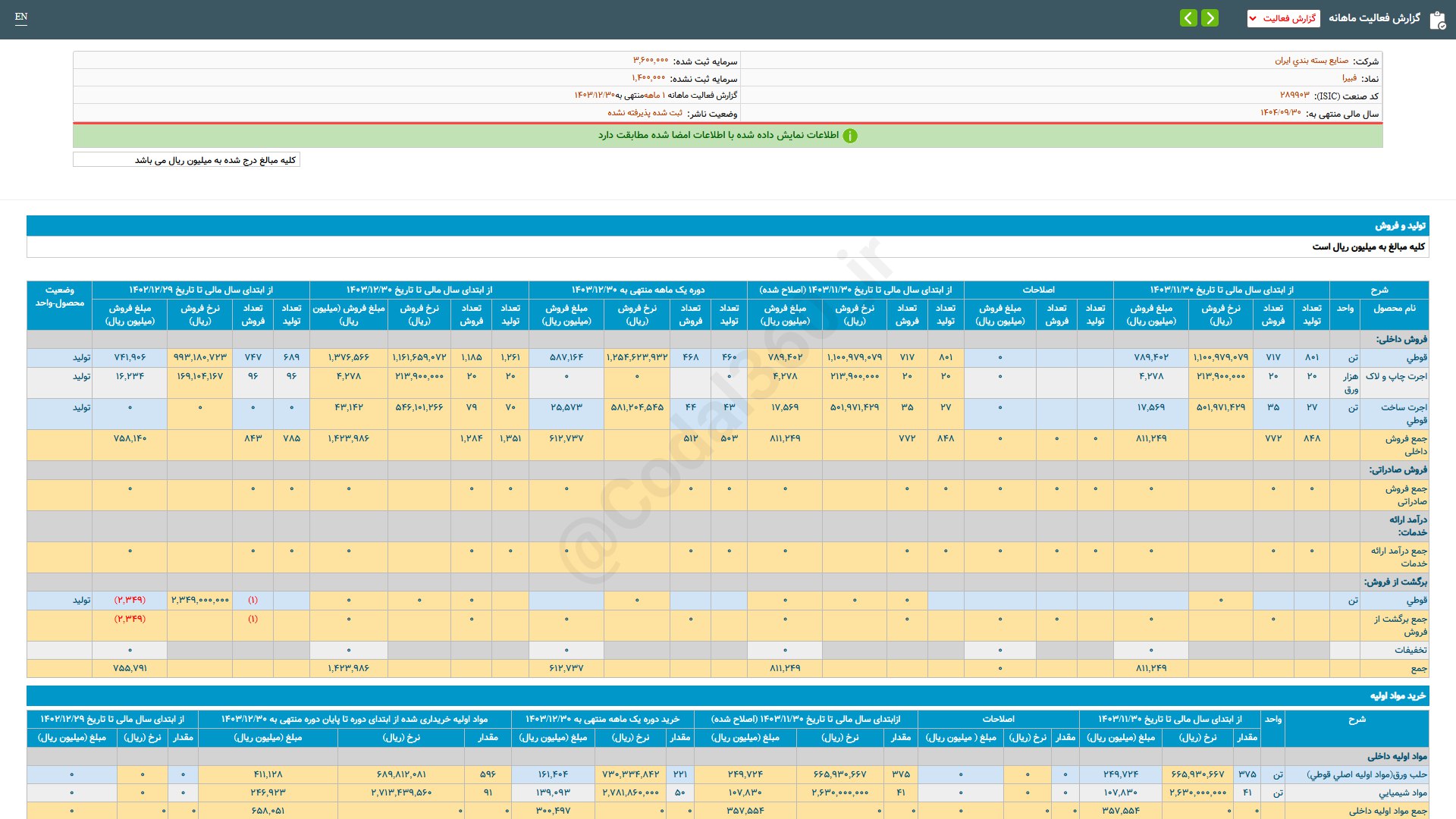This screenshot has height=819, width=1456.
Task: Click the green left-chevron navigation button
Action: 1188,17
